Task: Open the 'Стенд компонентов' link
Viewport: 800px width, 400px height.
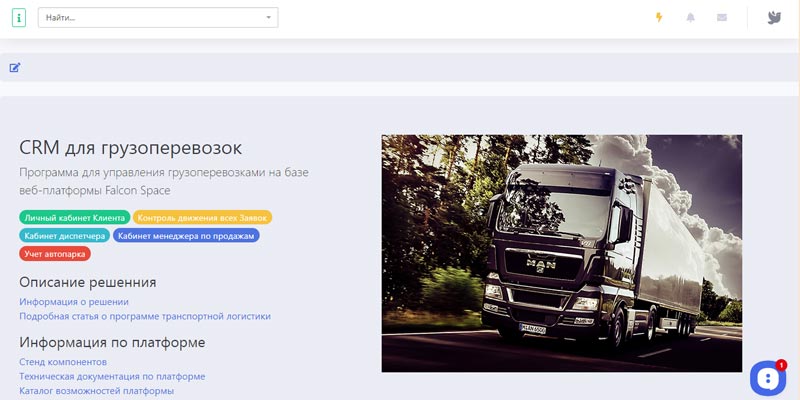Action: [63, 362]
